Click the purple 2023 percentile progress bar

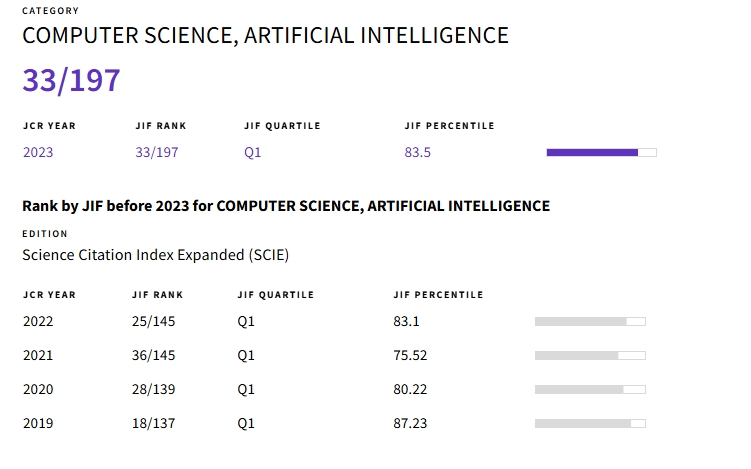[601, 152]
